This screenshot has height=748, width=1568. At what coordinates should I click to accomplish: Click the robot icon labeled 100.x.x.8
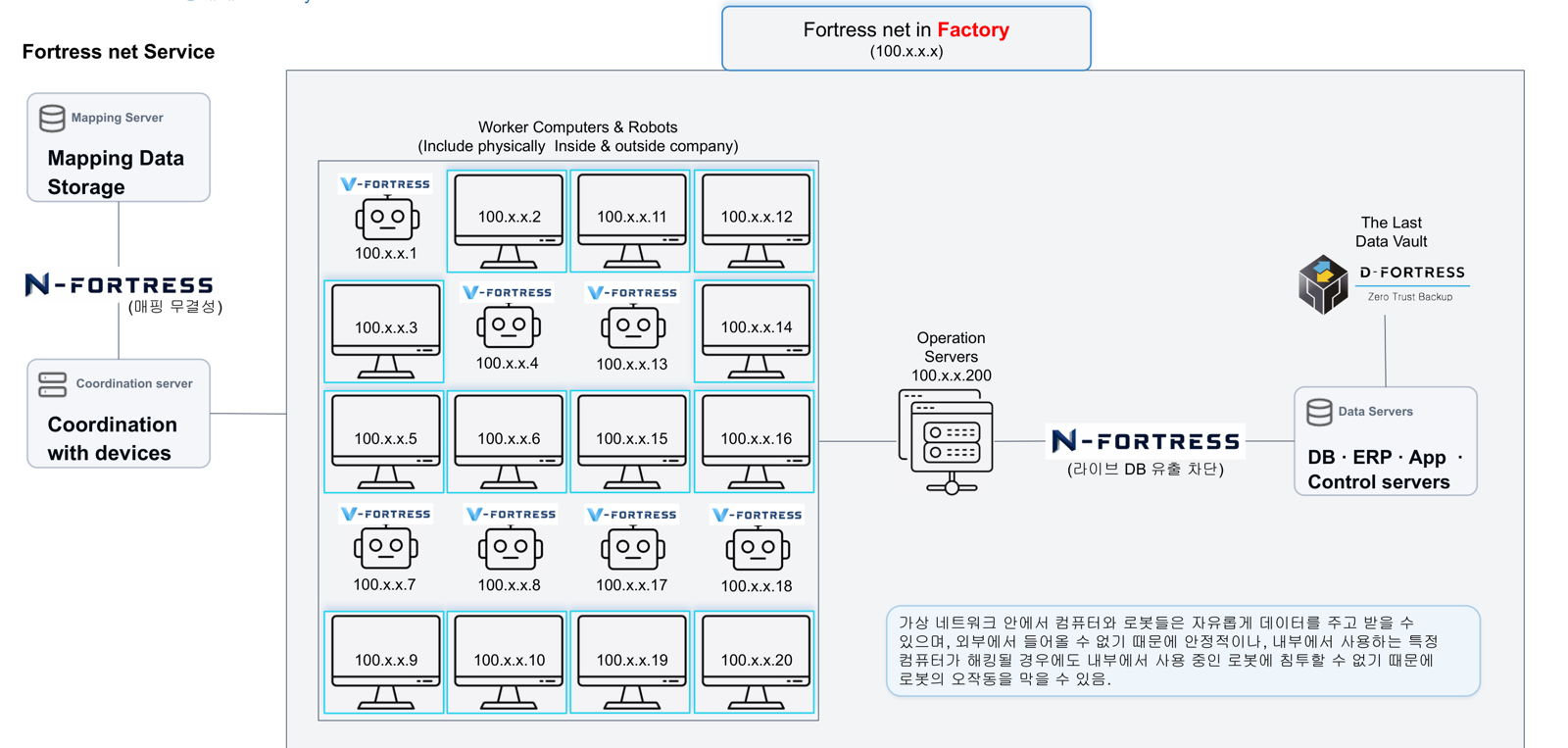[x=510, y=548]
